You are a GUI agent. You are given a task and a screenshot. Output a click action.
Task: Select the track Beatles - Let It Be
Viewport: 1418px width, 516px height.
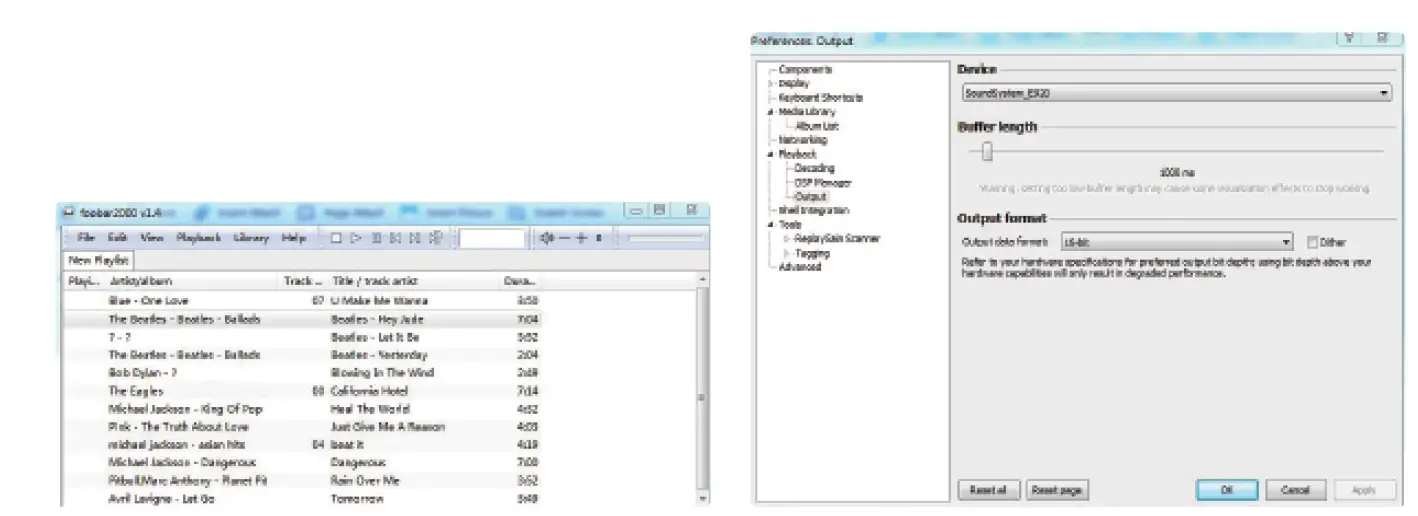point(375,337)
